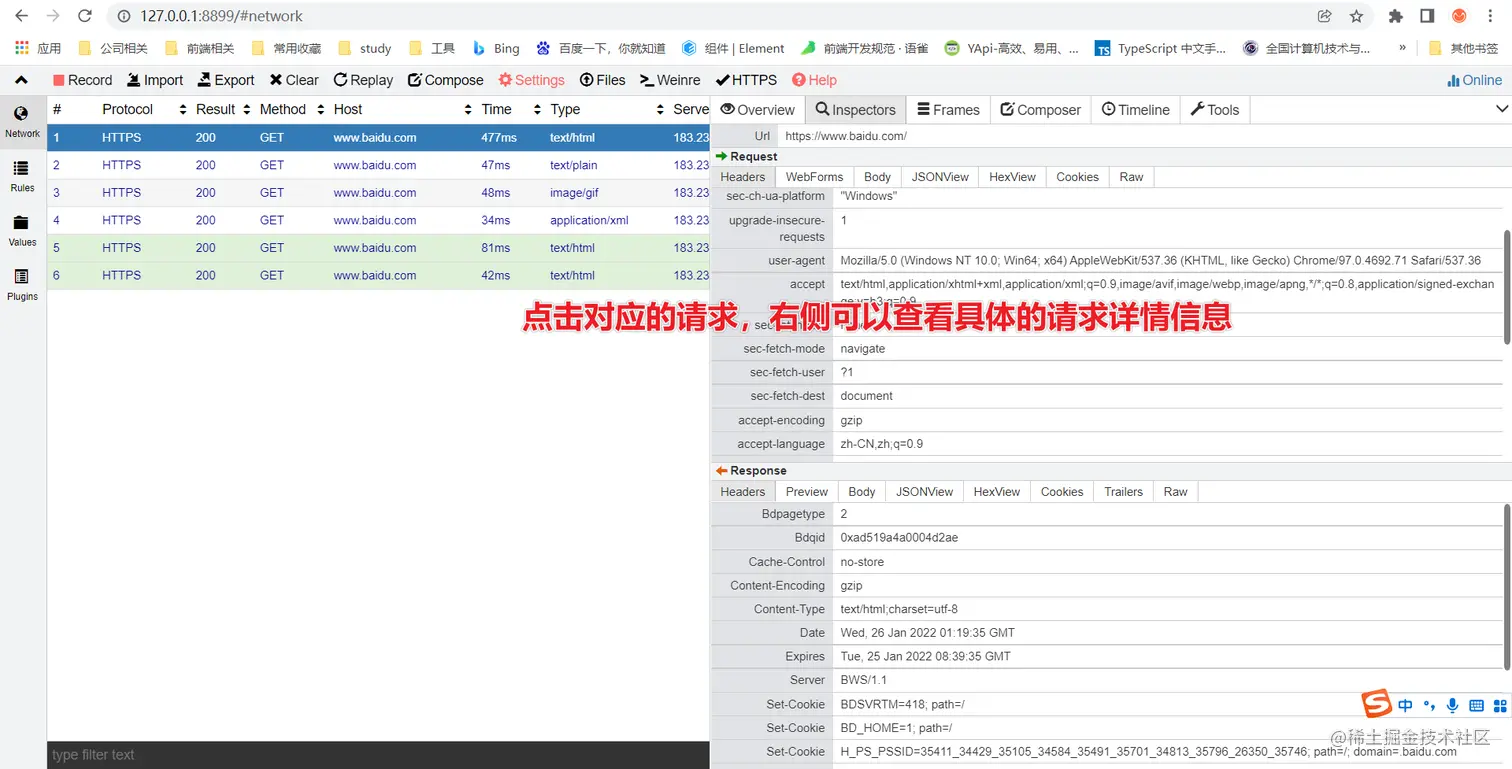The height and width of the screenshot is (769, 1512).
Task: Click the filter text input field
Action: (378, 755)
